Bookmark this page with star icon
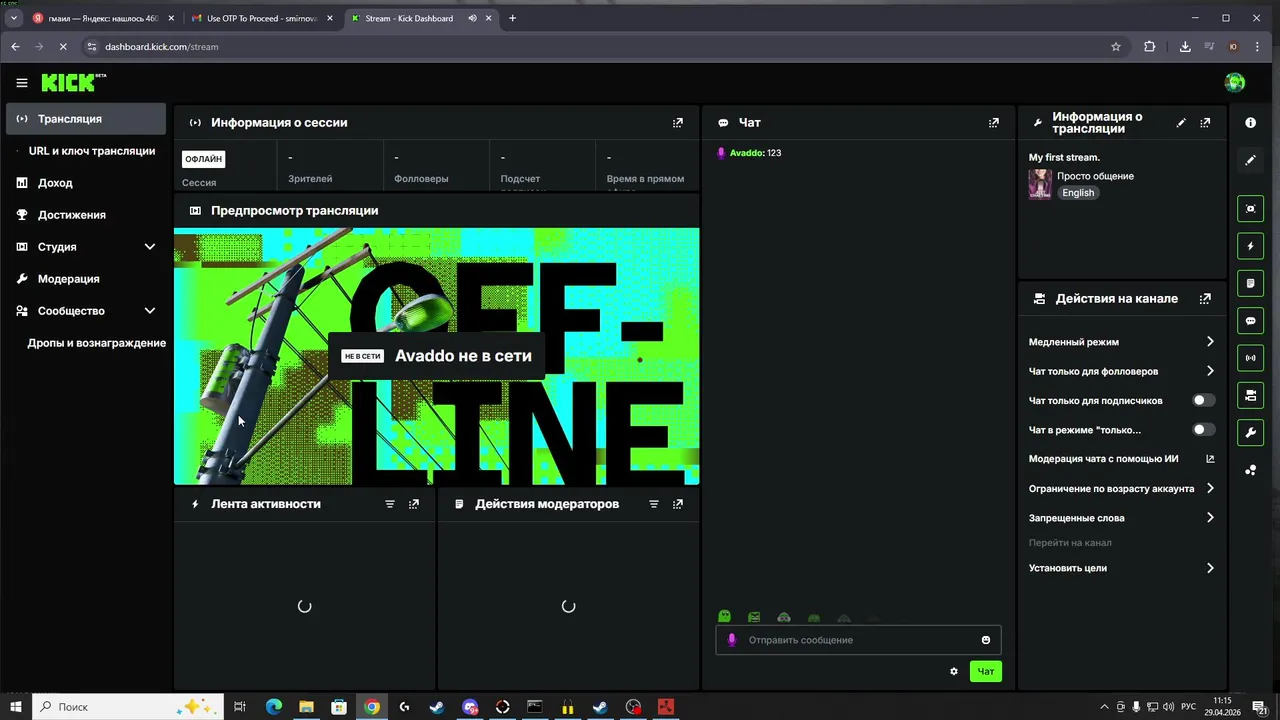The width and height of the screenshot is (1280, 720). click(1116, 46)
